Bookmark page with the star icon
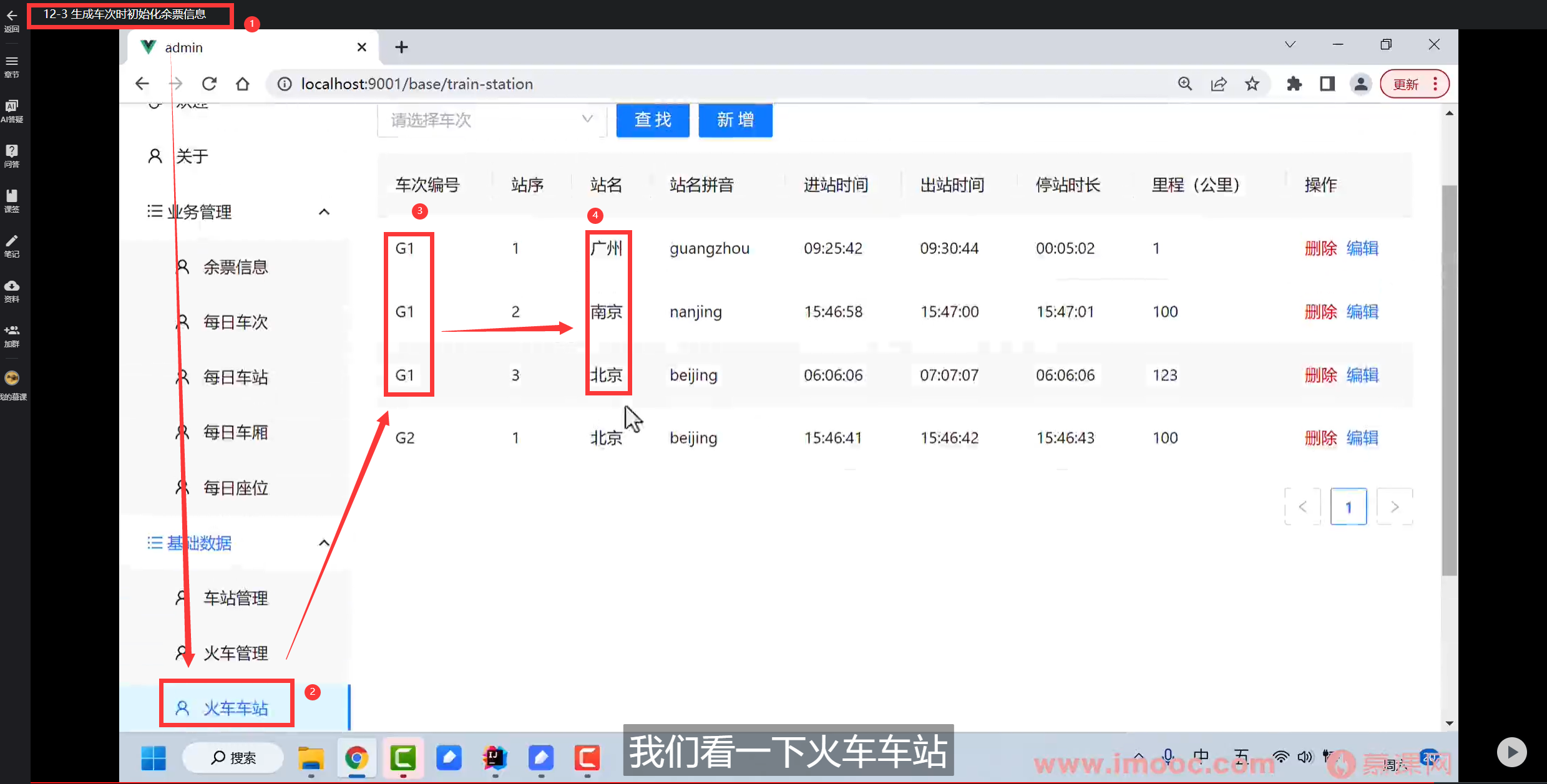 (1252, 84)
